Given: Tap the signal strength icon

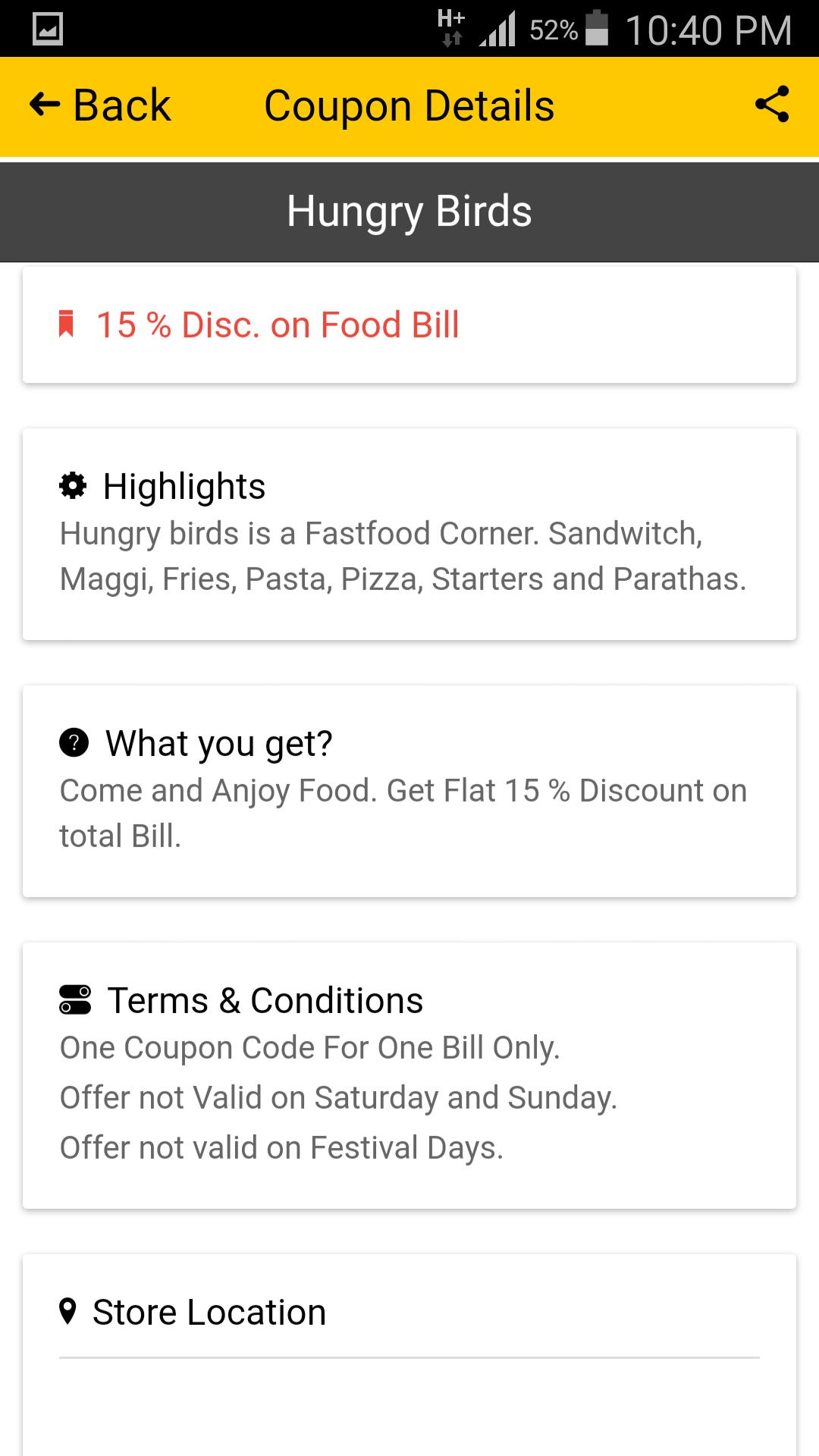Looking at the screenshot, I should click(x=497, y=30).
